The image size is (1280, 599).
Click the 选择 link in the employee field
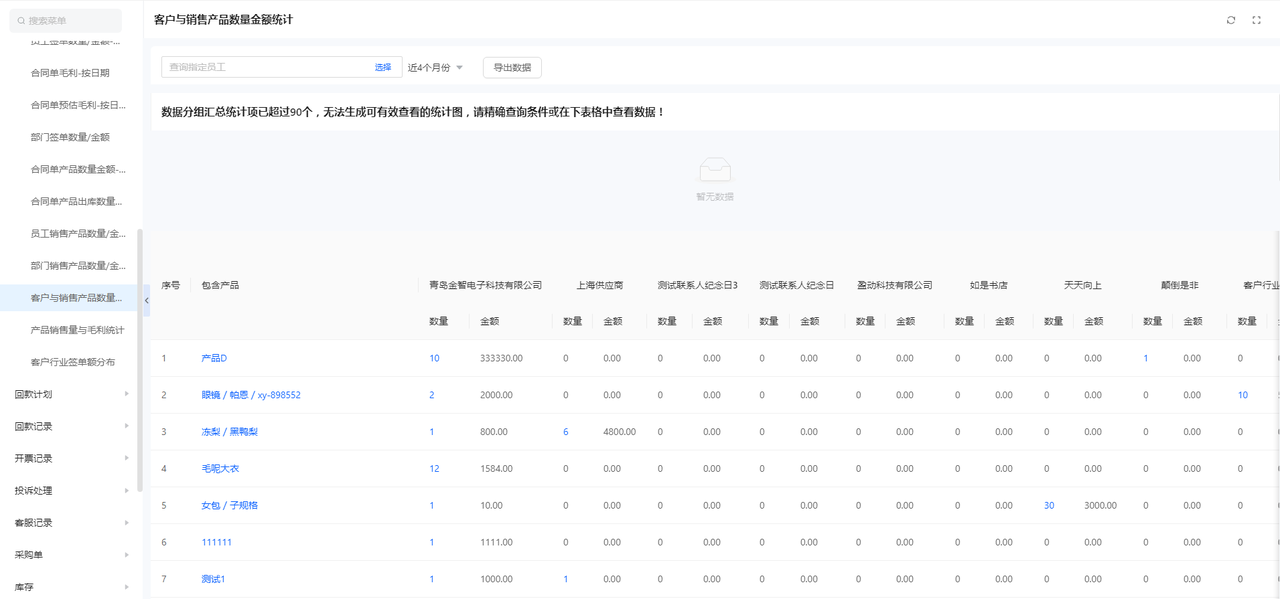click(x=383, y=67)
